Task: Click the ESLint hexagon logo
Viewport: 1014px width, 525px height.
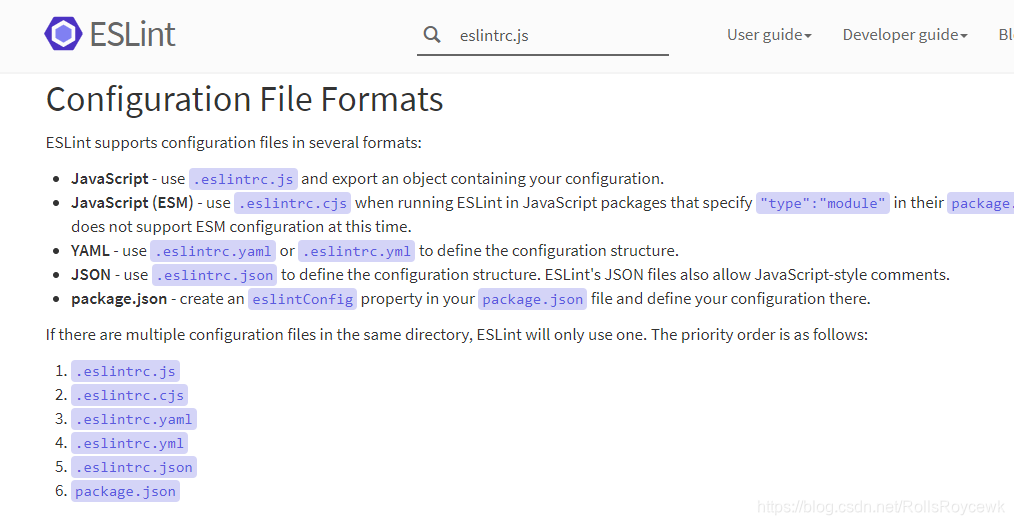Action: point(63,34)
